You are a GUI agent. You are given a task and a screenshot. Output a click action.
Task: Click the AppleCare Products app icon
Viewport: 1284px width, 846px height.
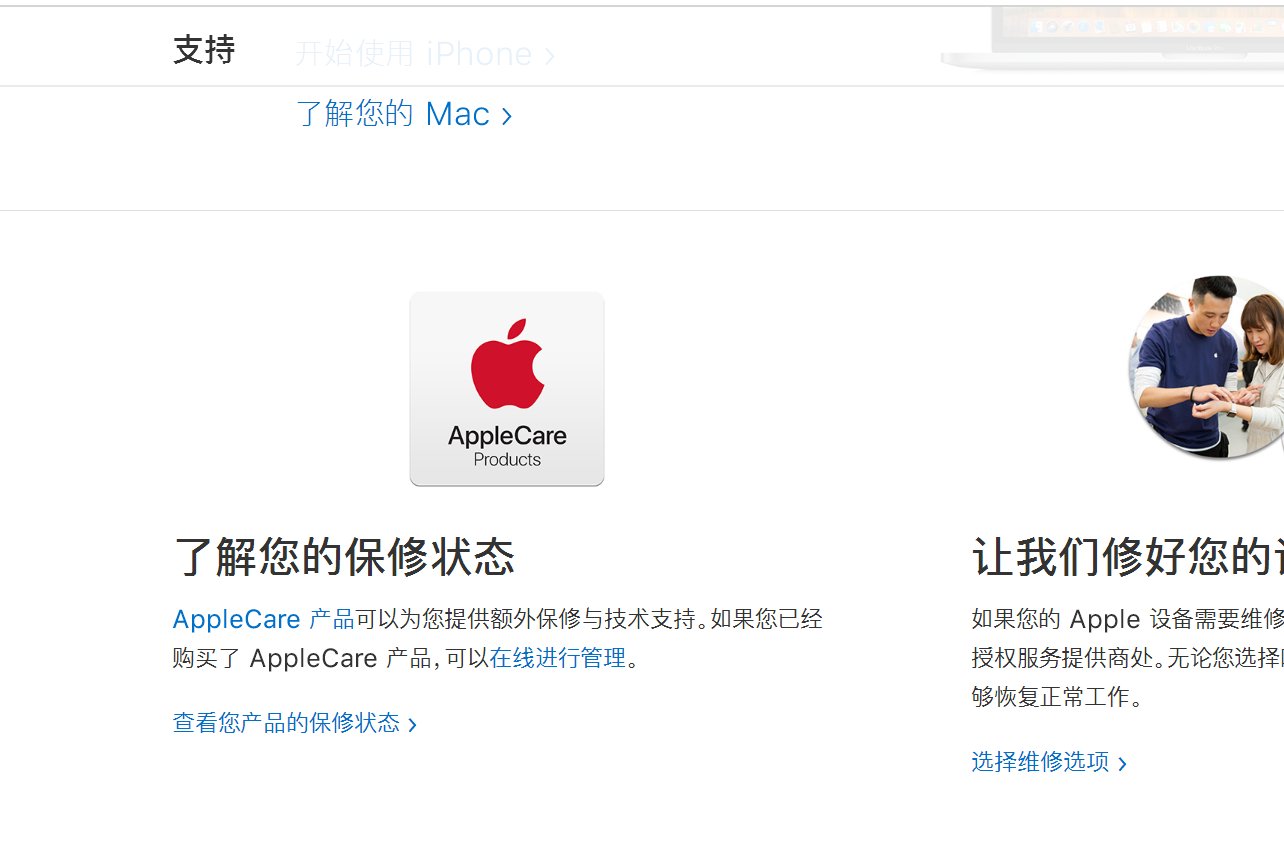pos(506,388)
